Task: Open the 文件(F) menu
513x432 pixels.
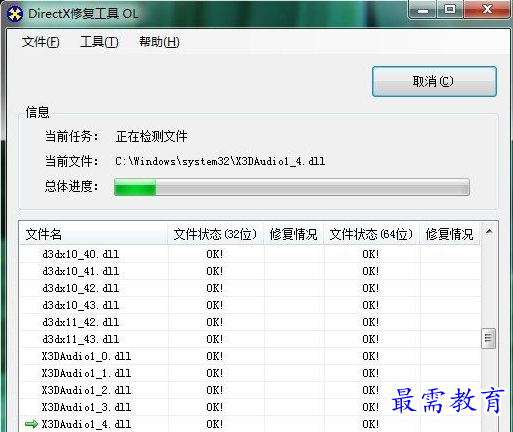Action: [x=41, y=42]
